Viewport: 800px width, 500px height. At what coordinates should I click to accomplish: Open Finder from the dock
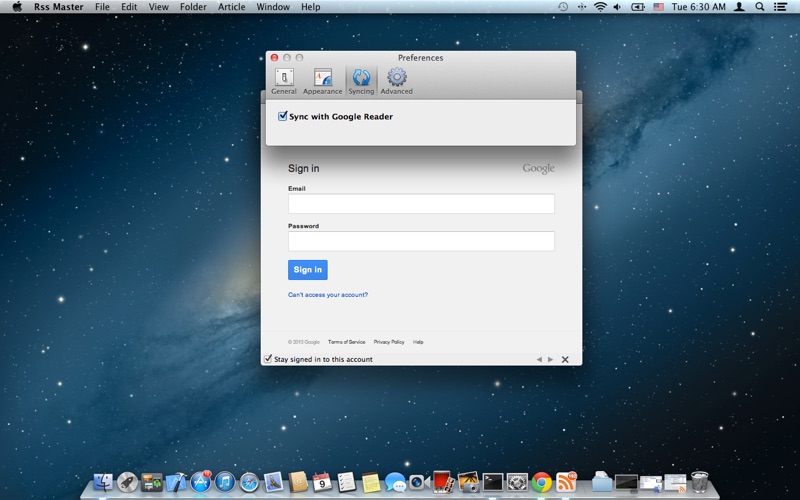(103, 482)
